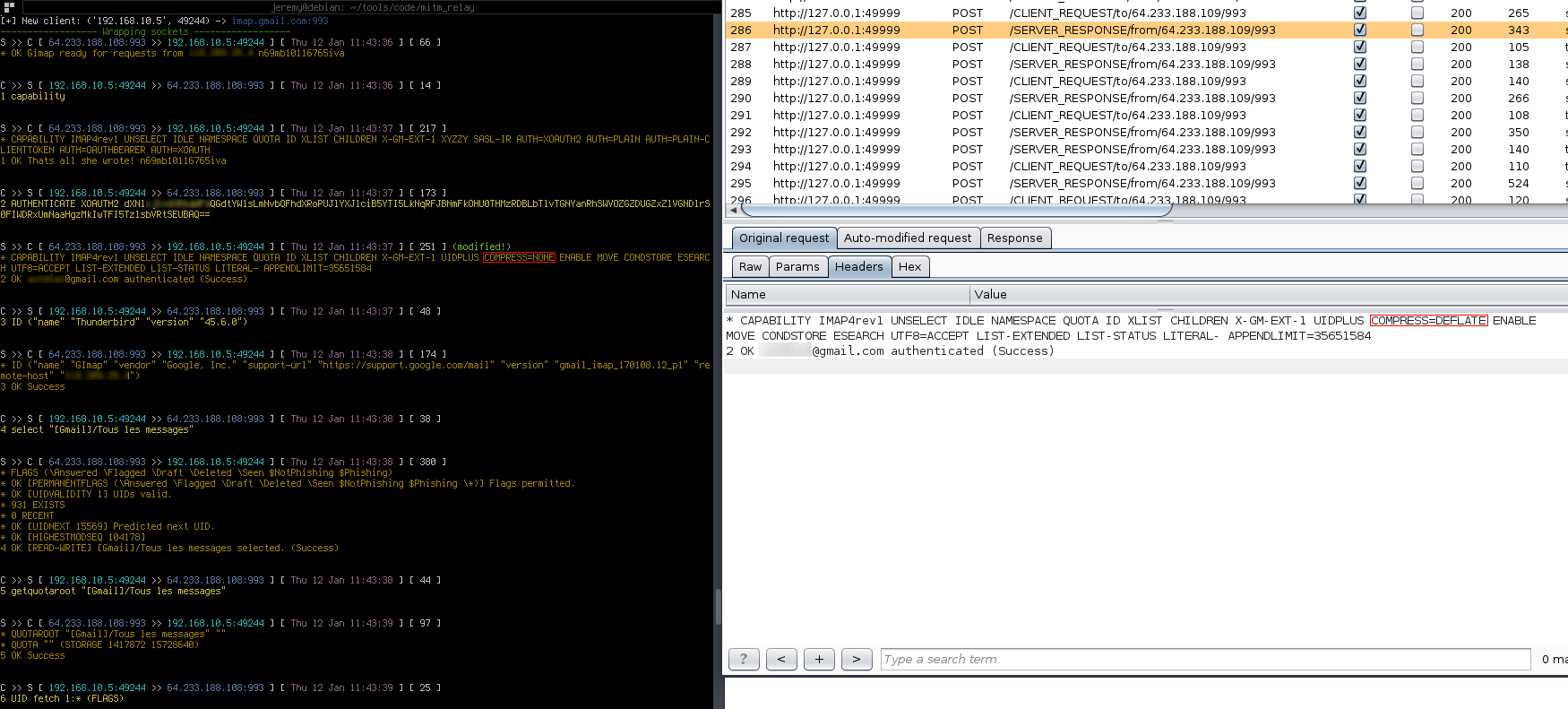Toggle the checked box in row 286
The image size is (1568, 709).
1360,30
